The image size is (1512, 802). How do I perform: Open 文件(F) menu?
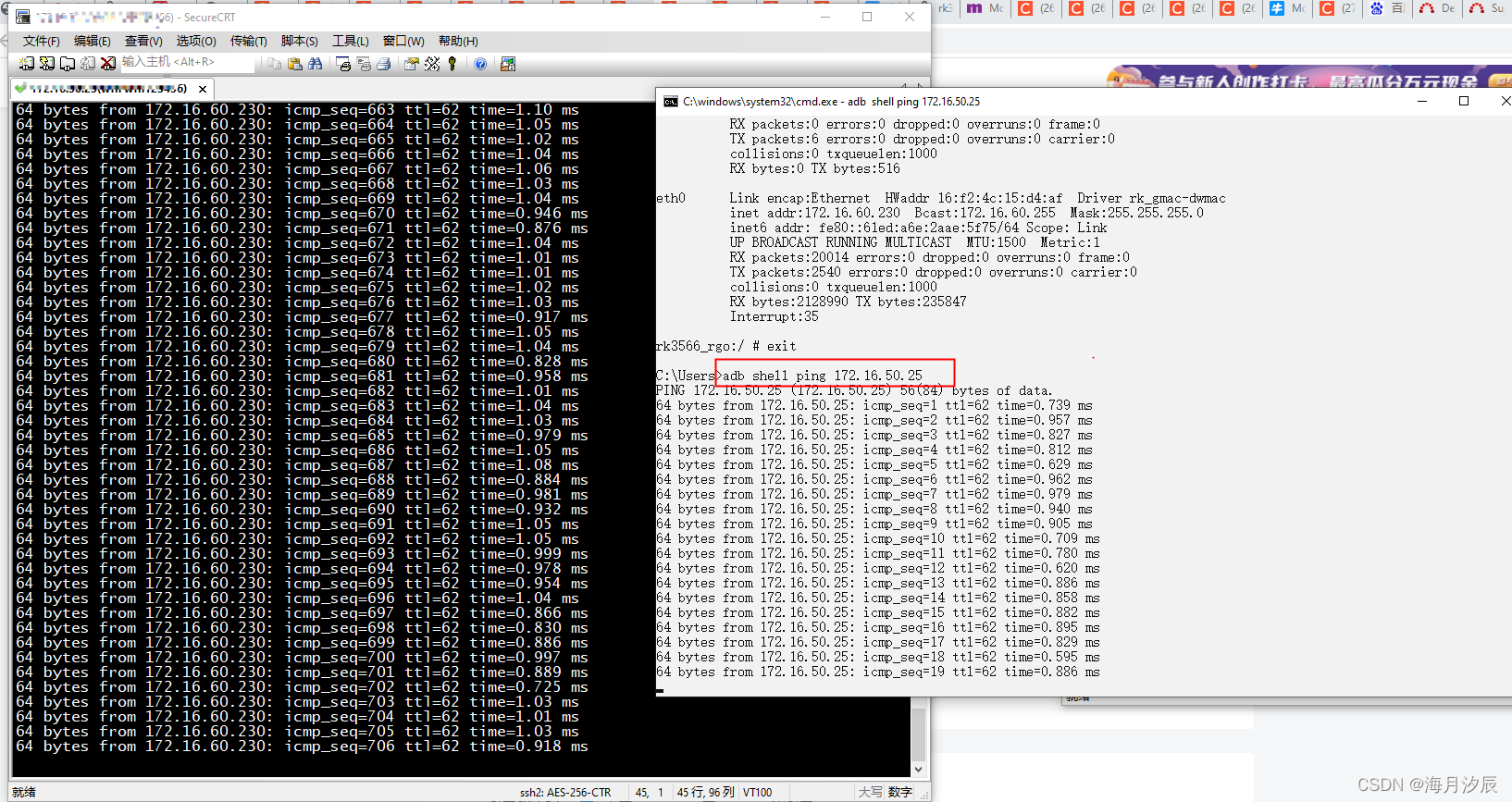42,41
